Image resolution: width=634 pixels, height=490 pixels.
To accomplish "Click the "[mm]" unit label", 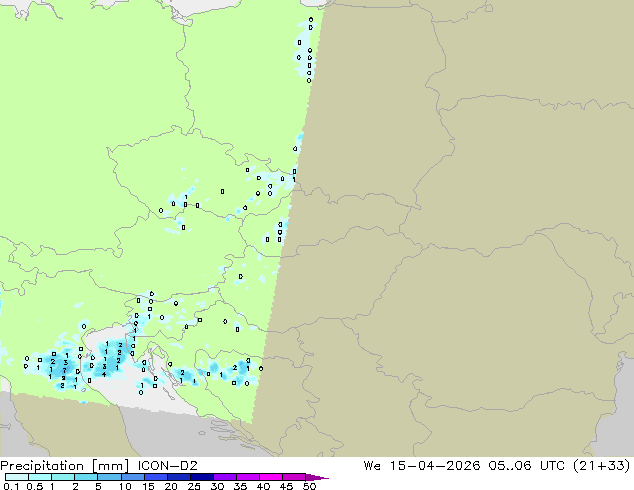I will 110,466.
